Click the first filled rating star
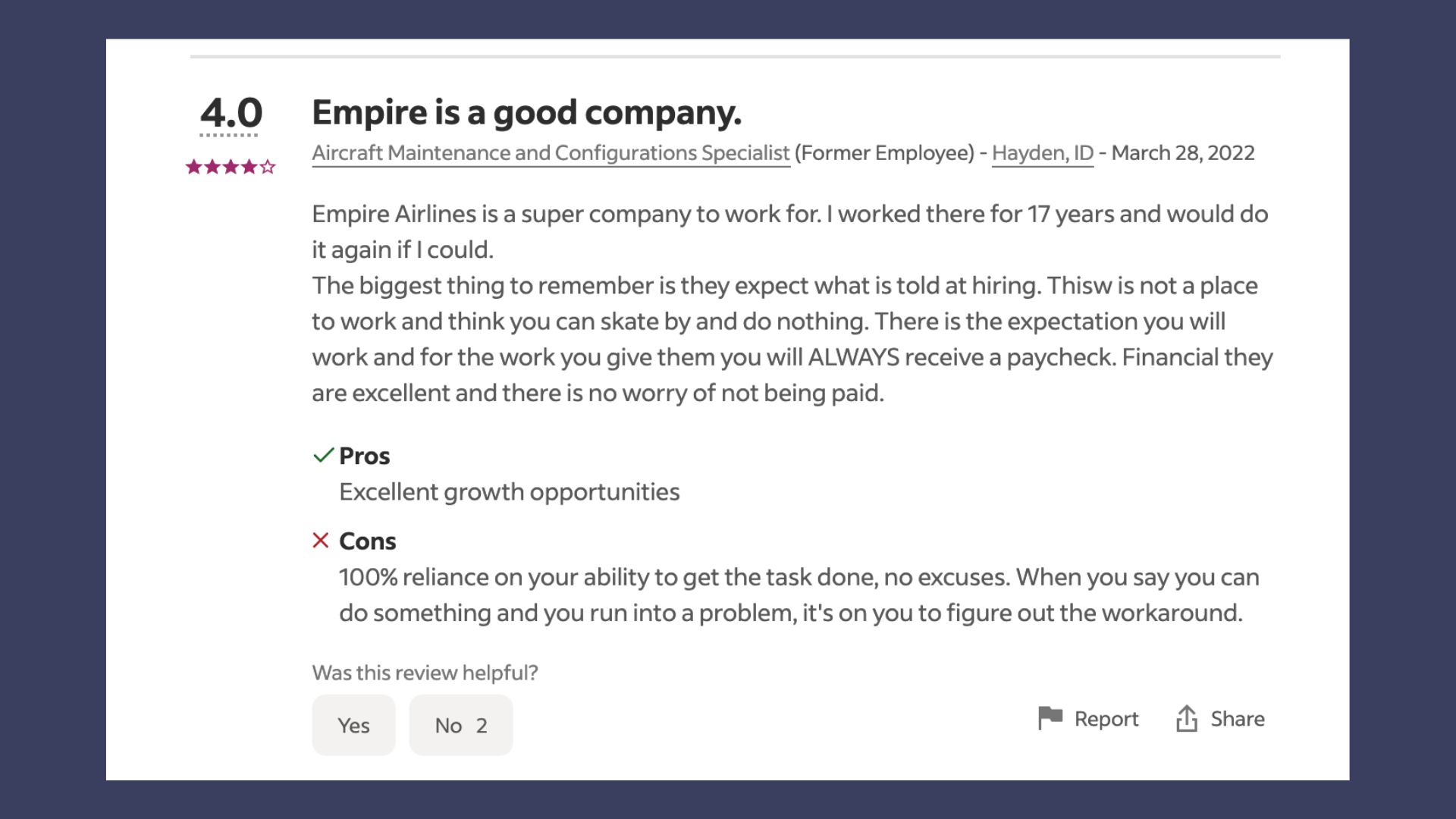The image size is (1456, 819). [193, 167]
